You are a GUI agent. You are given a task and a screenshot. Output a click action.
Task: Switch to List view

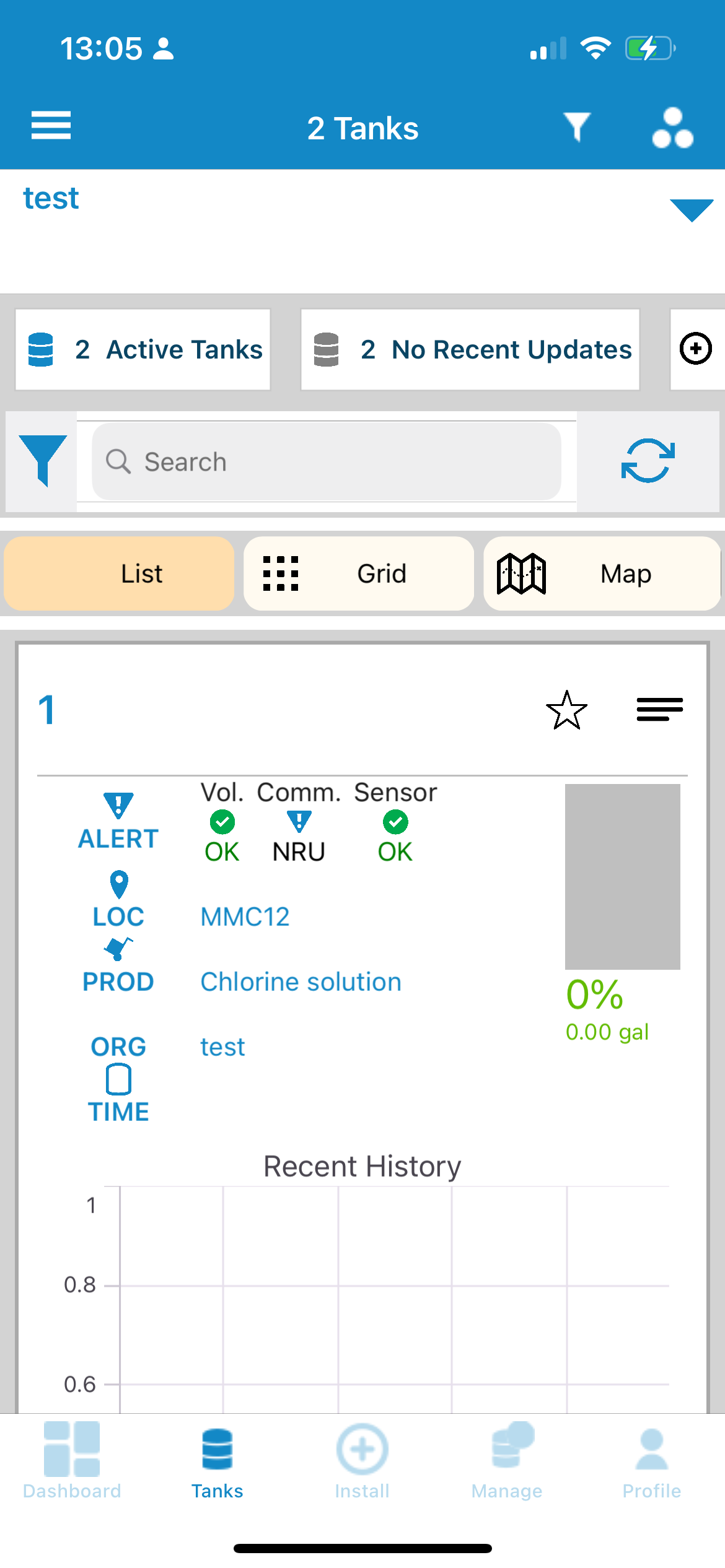point(119,573)
